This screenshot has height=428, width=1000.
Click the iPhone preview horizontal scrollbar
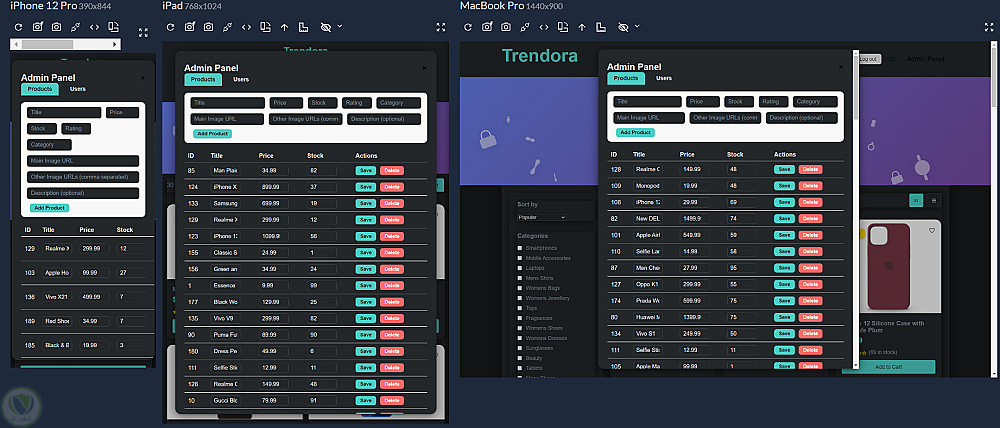(66, 45)
